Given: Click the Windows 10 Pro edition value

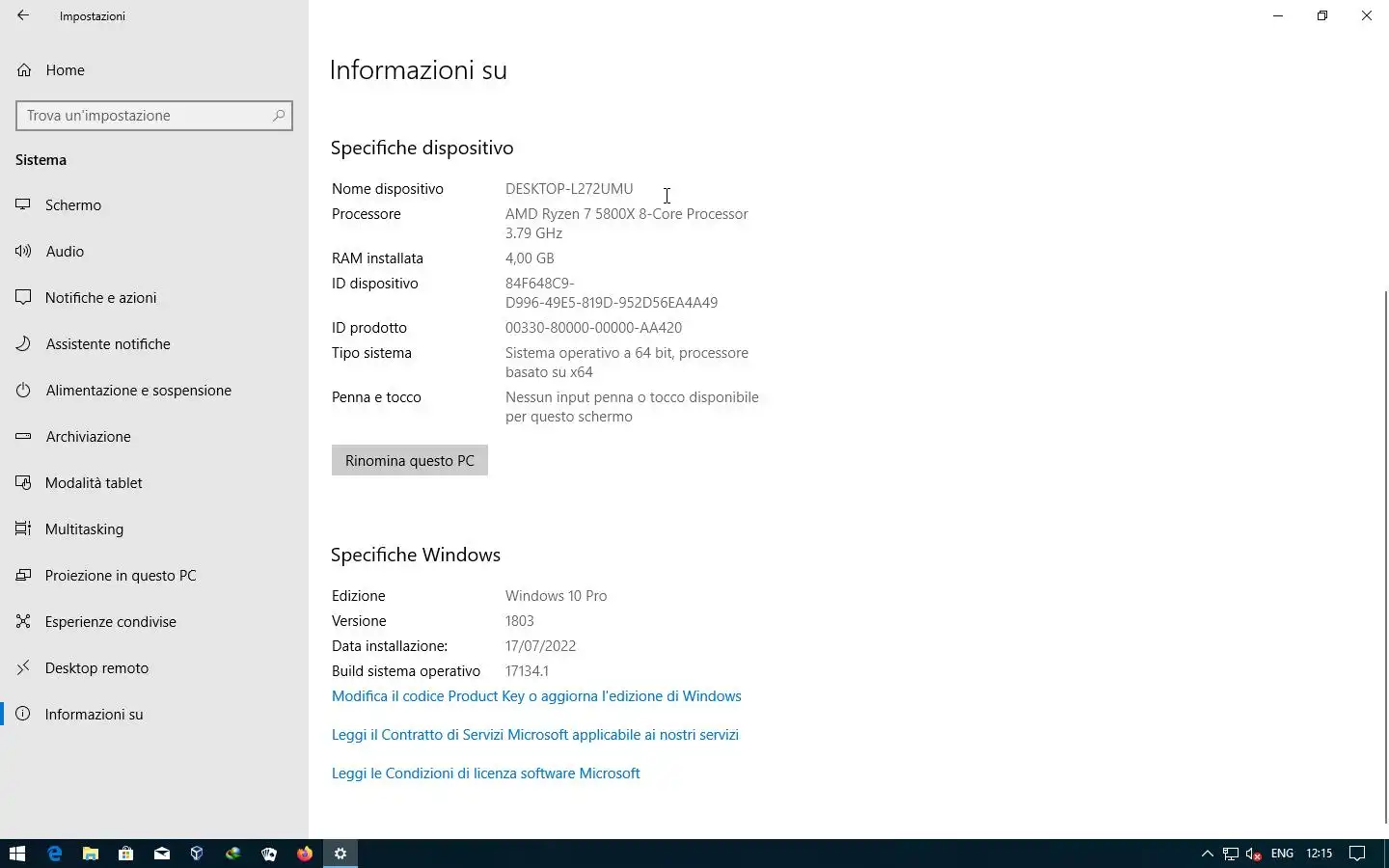Looking at the screenshot, I should pyautogui.click(x=556, y=596).
